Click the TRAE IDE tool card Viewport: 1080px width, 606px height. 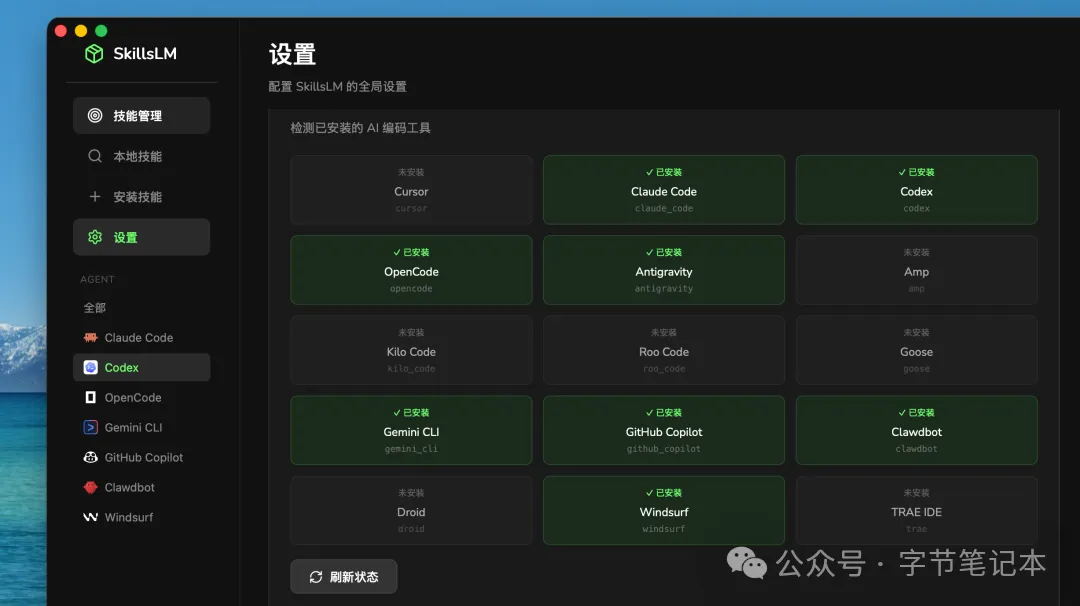click(916, 510)
